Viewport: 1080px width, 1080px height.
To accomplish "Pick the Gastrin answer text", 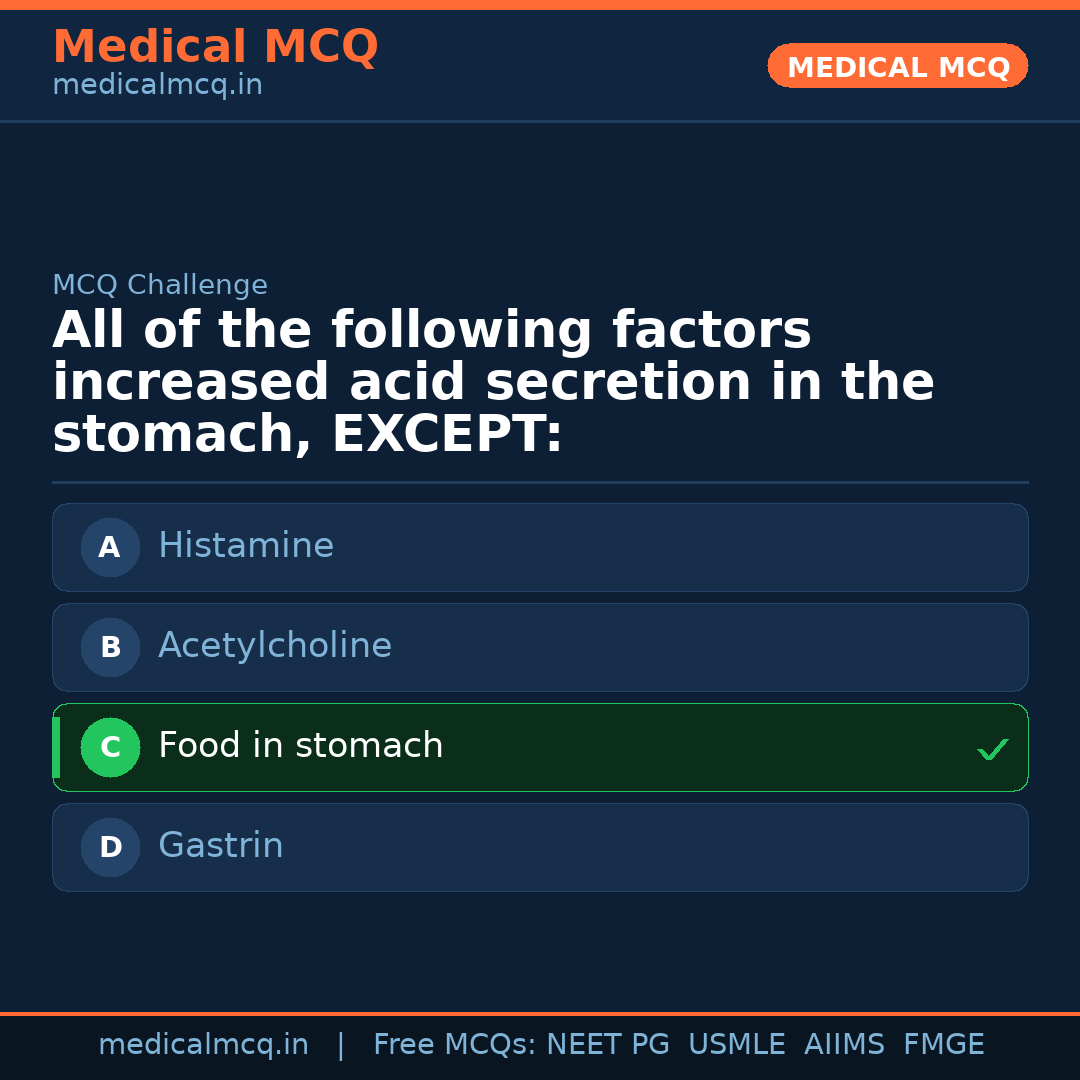I will coord(221,846).
